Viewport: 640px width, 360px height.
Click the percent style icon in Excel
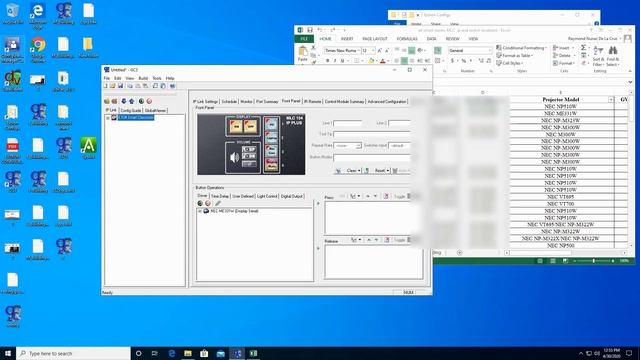tap(464, 61)
